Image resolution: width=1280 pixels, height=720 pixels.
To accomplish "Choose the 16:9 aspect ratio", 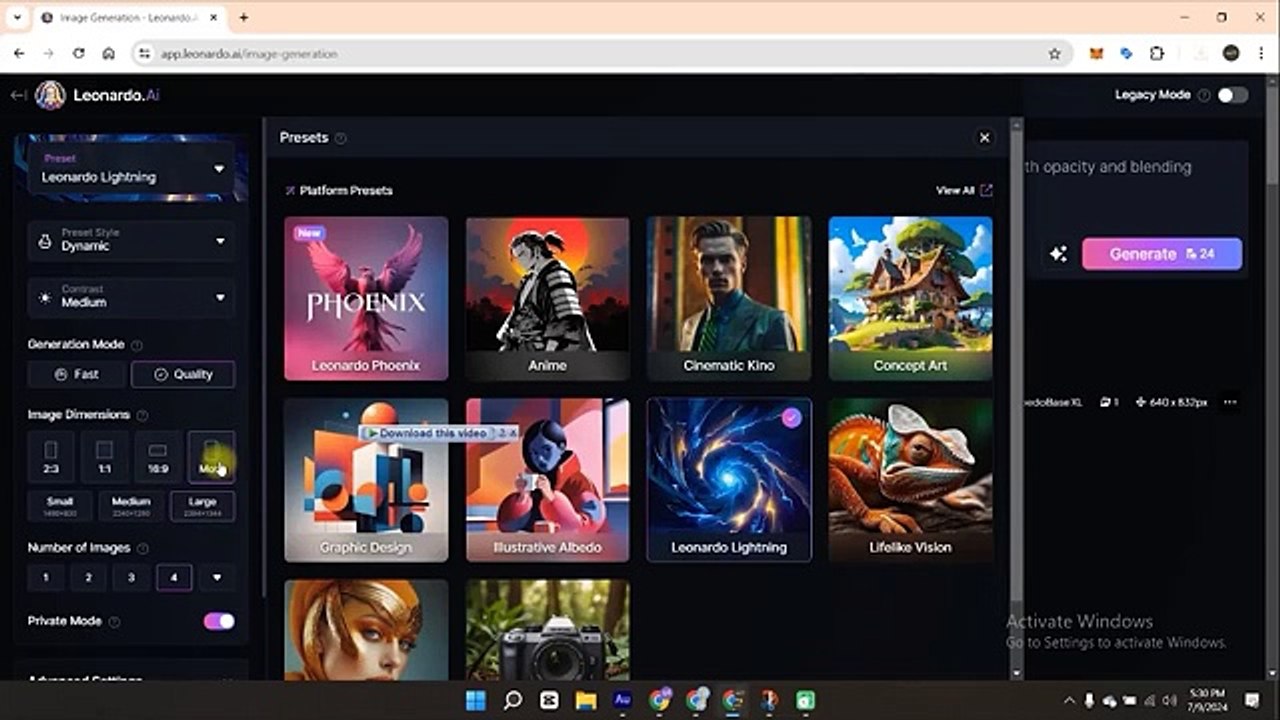I will pos(158,457).
